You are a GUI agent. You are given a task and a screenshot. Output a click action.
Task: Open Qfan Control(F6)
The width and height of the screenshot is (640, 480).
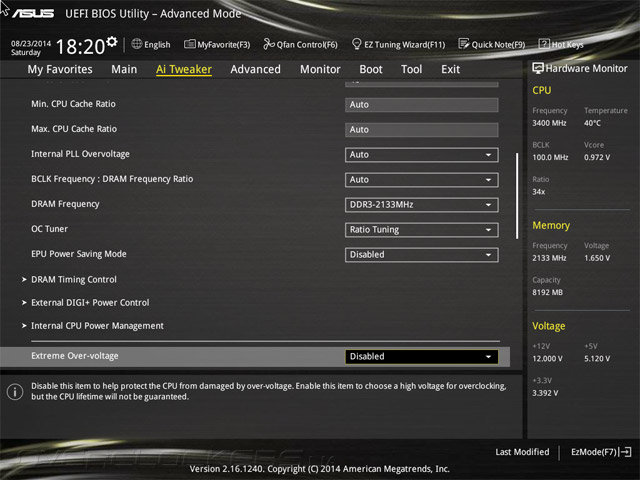[300, 44]
